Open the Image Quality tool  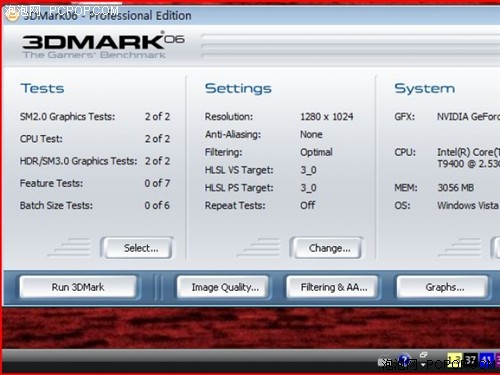tap(223, 287)
